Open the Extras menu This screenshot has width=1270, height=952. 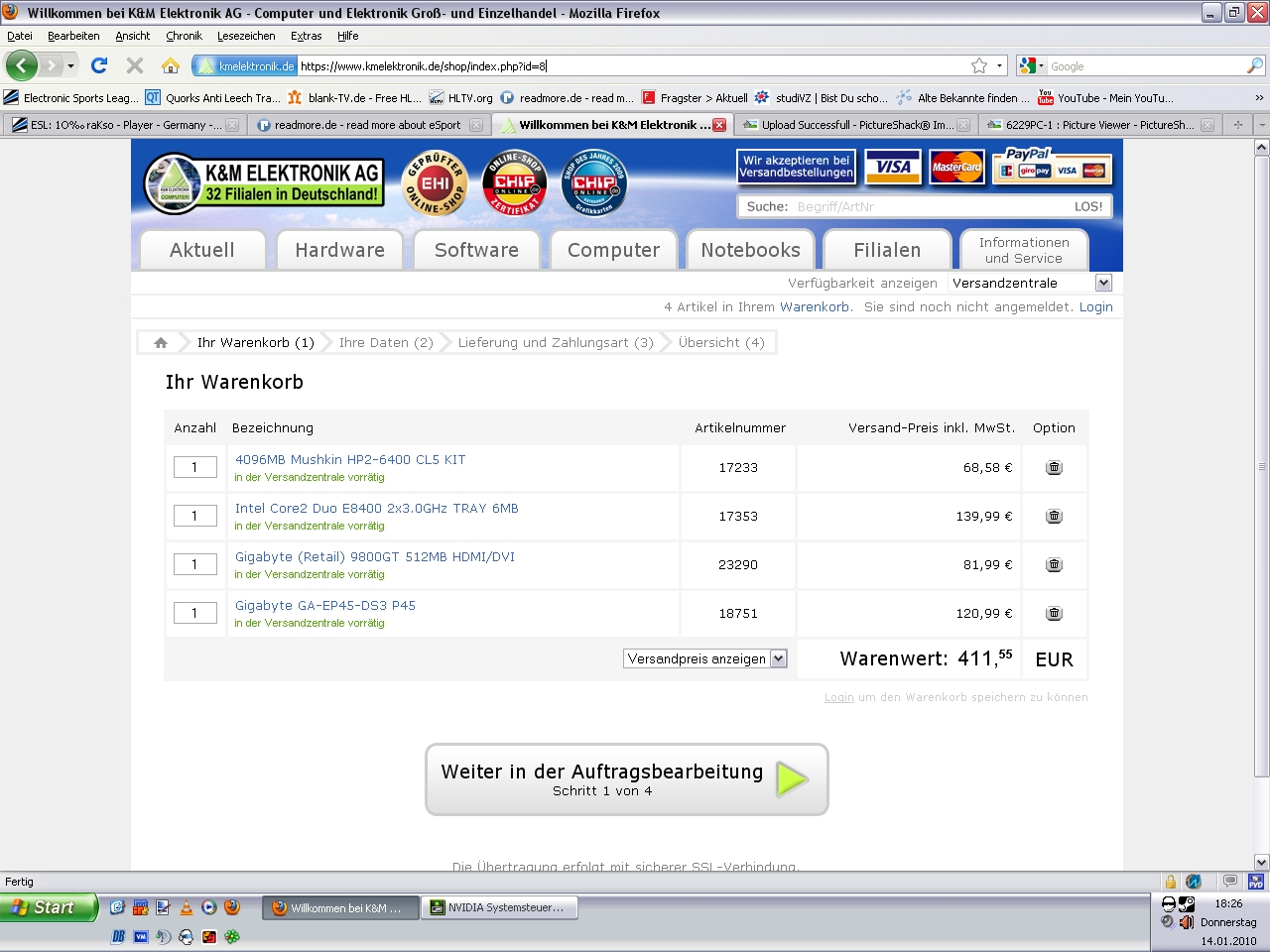point(306,36)
